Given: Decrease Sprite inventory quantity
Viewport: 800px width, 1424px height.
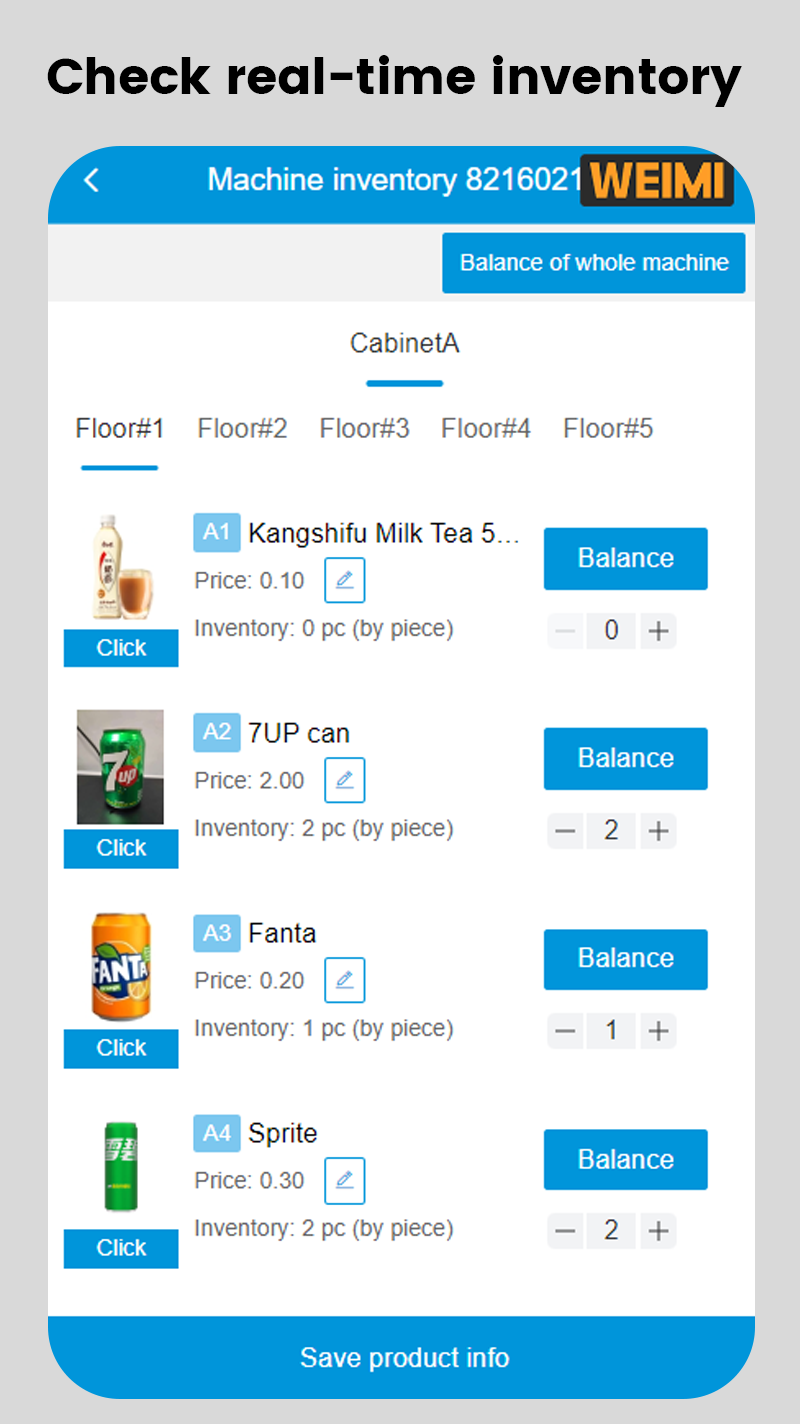Looking at the screenshot, I should coord(566,1231).
